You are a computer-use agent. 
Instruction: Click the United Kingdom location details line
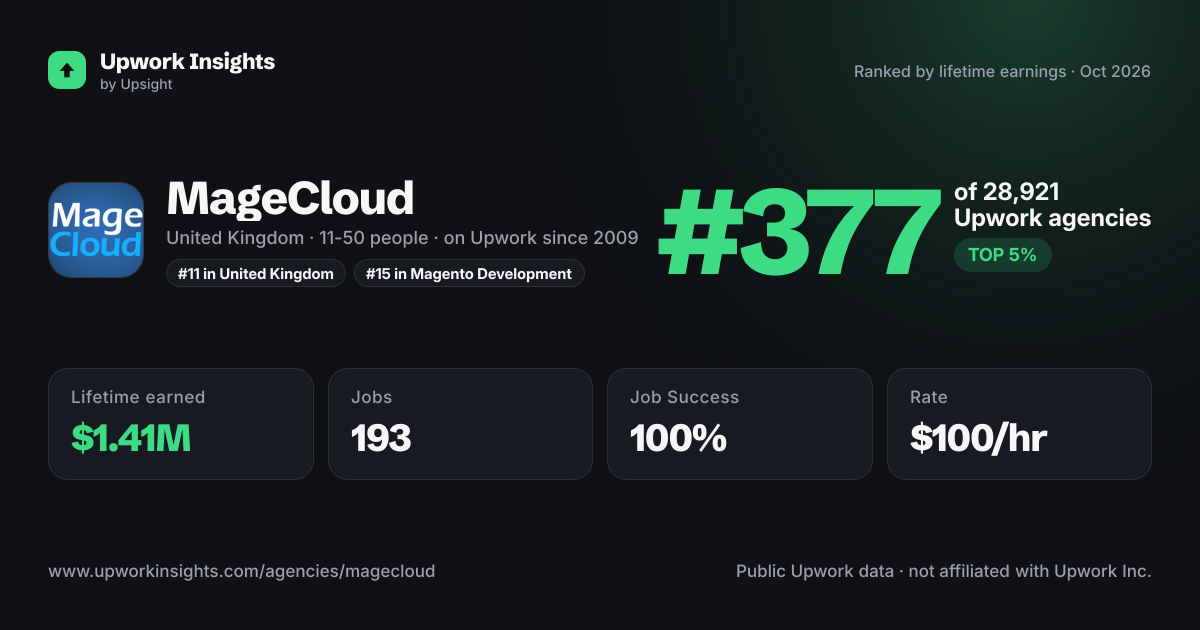(x=402, y=239)
